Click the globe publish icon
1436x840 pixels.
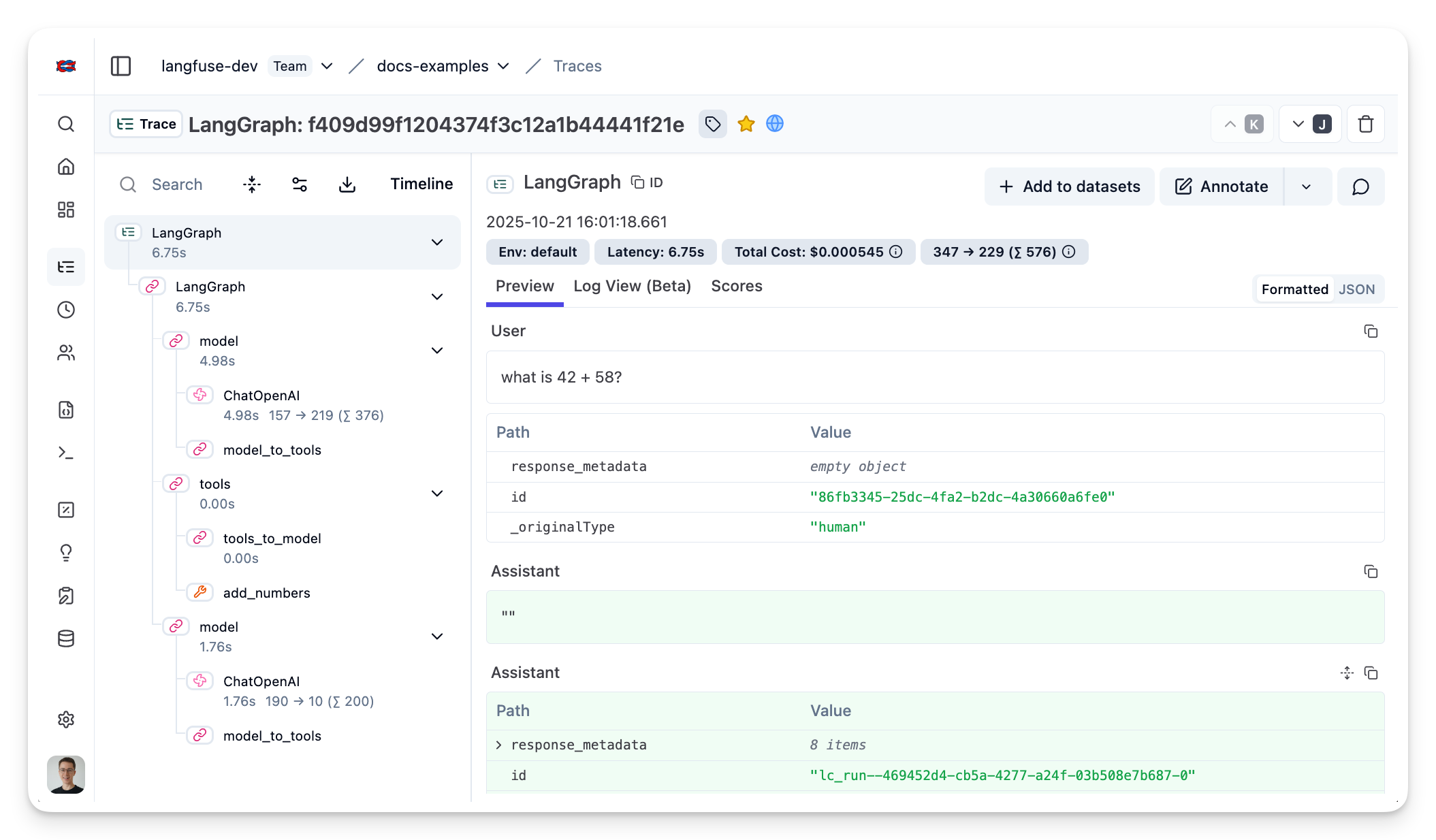click(775, 124)
